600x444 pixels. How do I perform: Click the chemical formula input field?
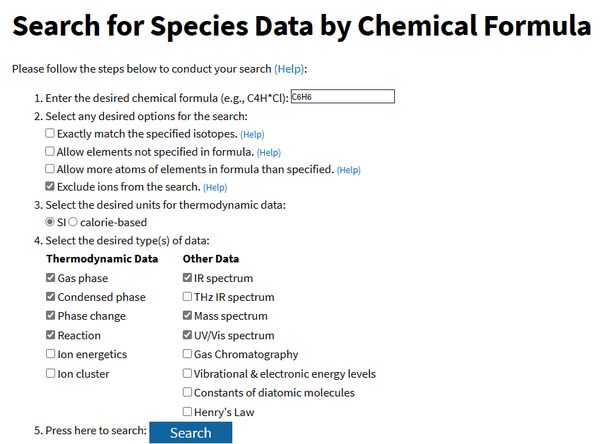click(x=342, y=97)
